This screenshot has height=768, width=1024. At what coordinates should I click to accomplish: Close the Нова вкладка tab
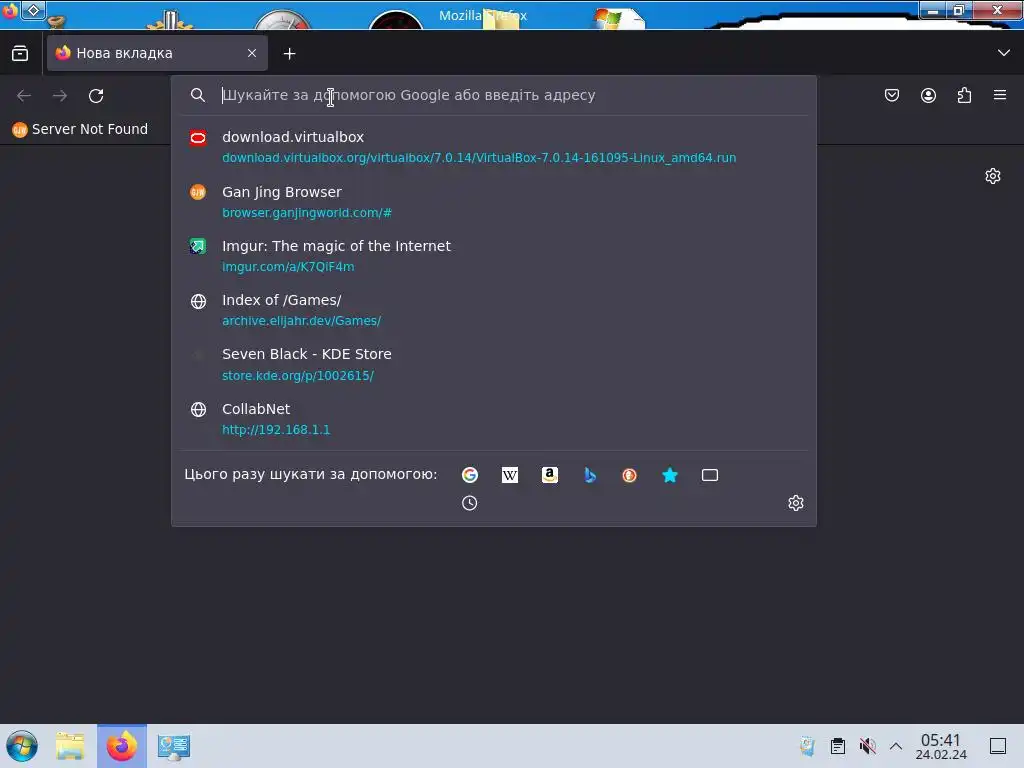[x=252, y=54]
